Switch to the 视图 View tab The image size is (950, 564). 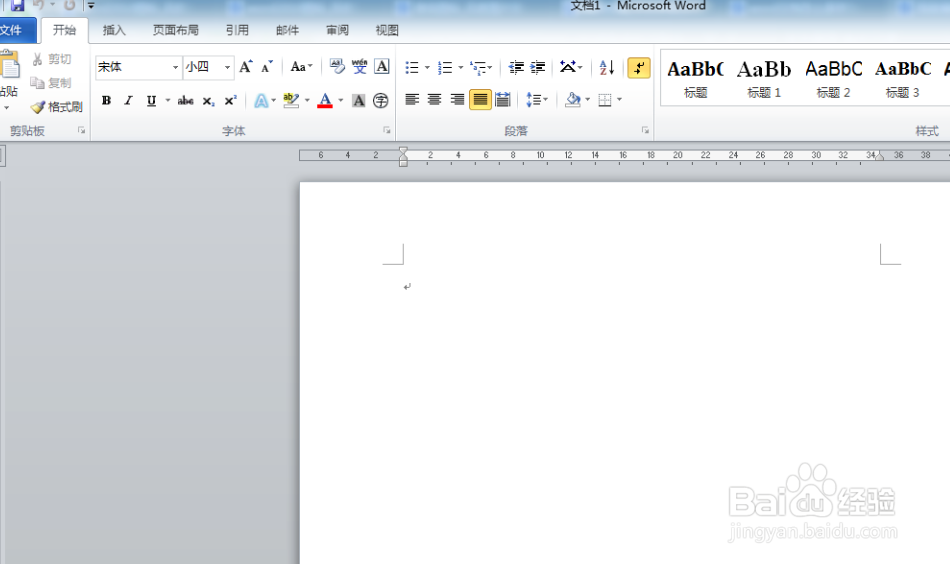coord(387,30)
